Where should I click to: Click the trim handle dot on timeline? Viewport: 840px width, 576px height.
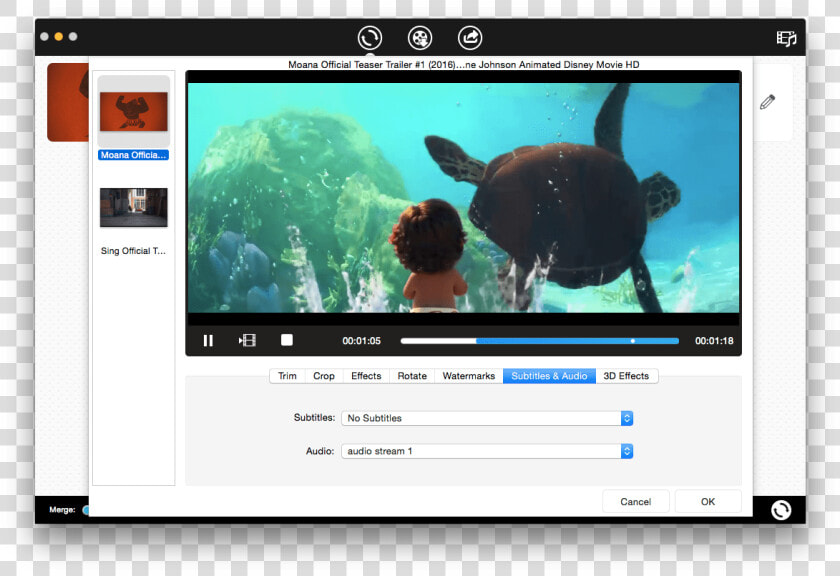click(633, 341)
